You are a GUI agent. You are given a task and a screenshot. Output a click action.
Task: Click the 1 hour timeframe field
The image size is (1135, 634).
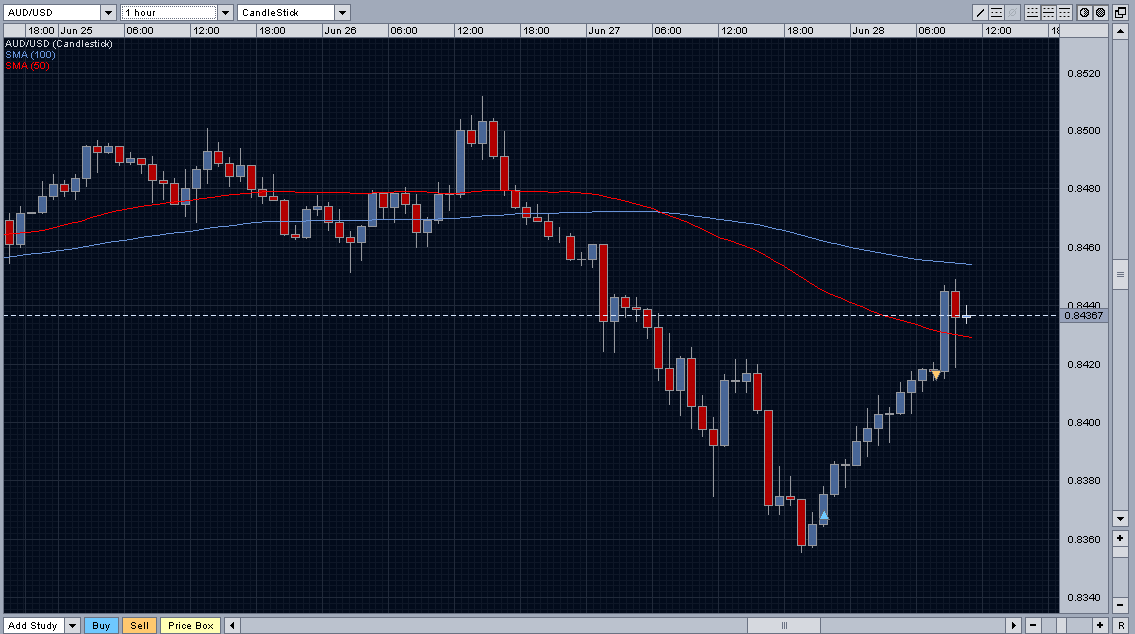pos(169,12)
